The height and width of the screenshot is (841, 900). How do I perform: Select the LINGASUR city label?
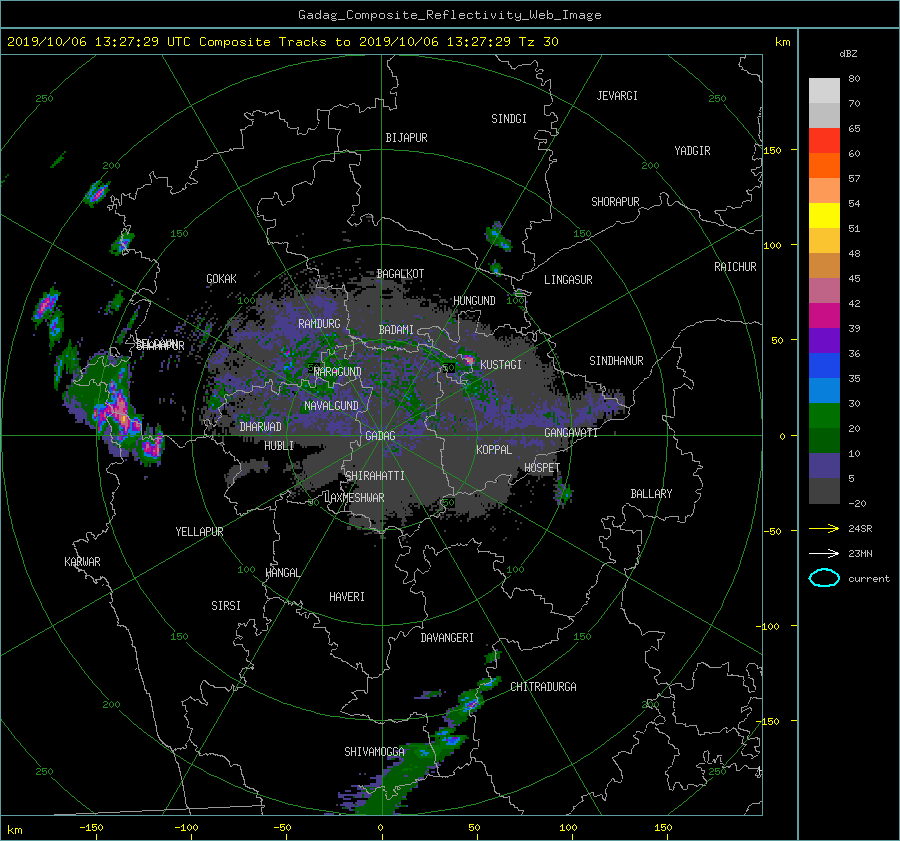568,280
